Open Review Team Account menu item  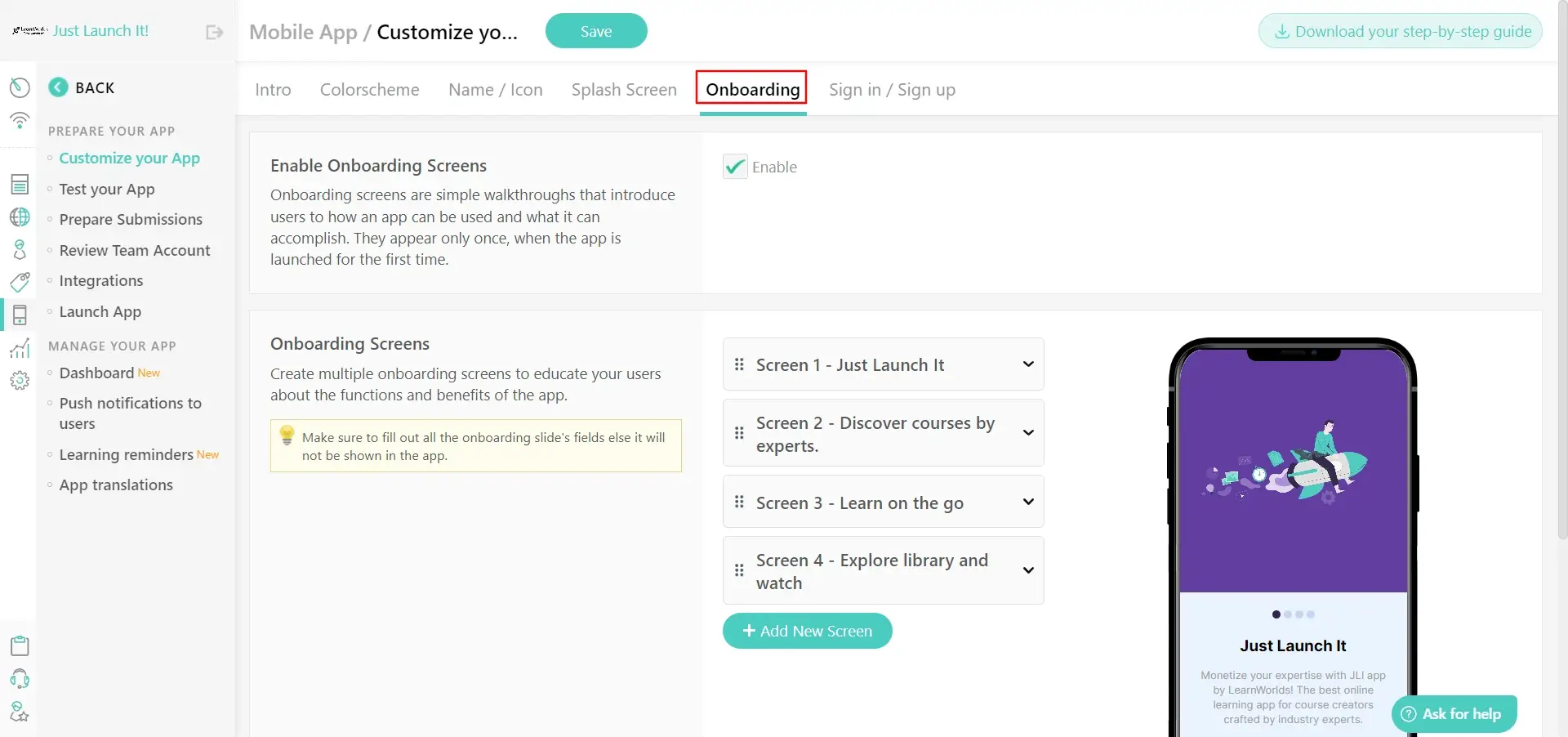click(x=135, y=251)
